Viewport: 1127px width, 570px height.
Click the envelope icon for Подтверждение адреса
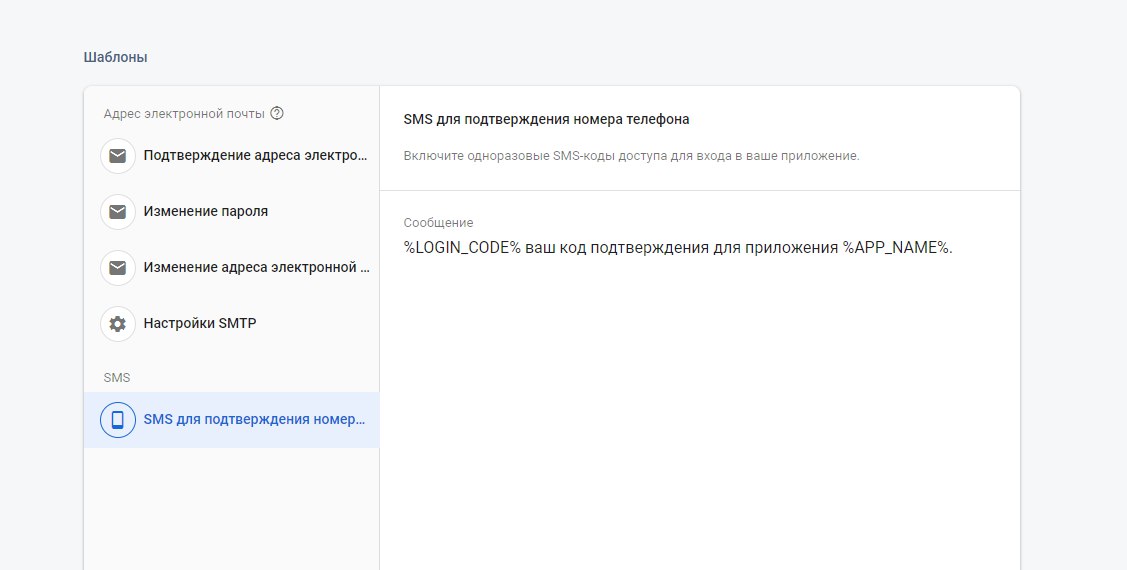pyautogui.click(x=118, y=156)
